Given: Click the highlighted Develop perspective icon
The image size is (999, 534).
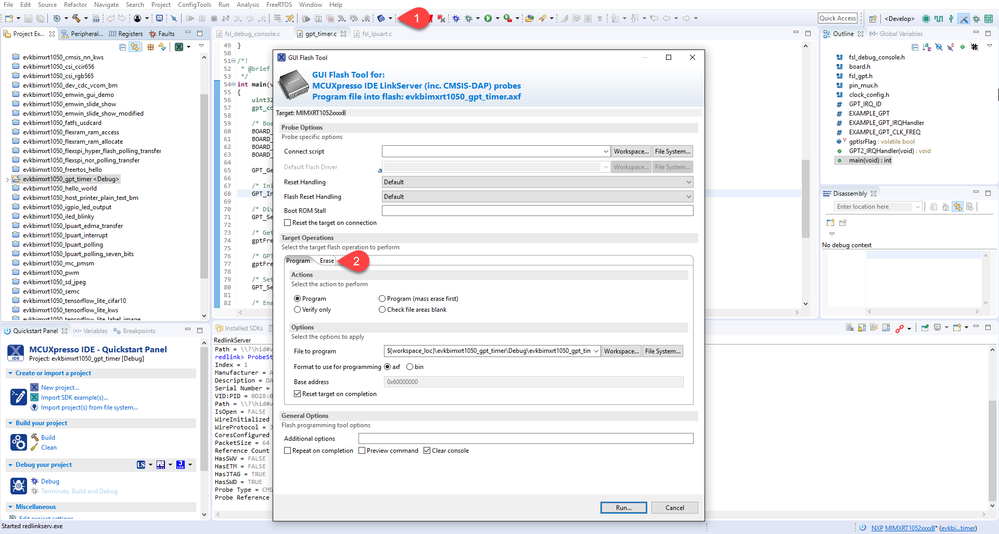Looking at the screenshot, I should (x=964, y=18).
